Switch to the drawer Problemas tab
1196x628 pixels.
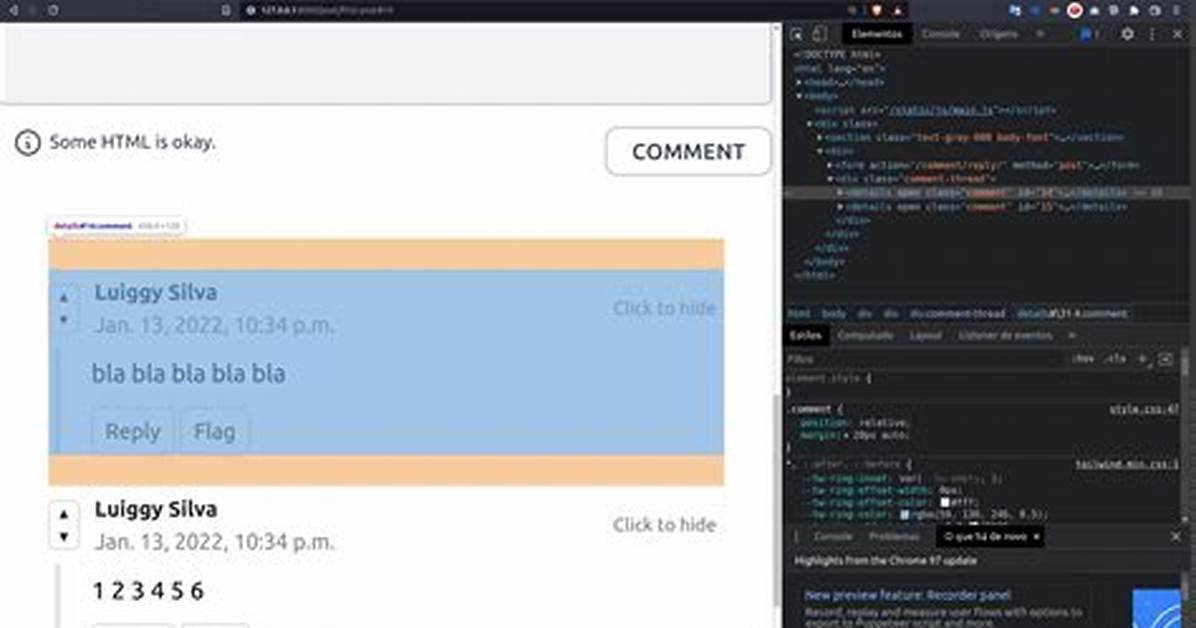(x=895, y=536)
